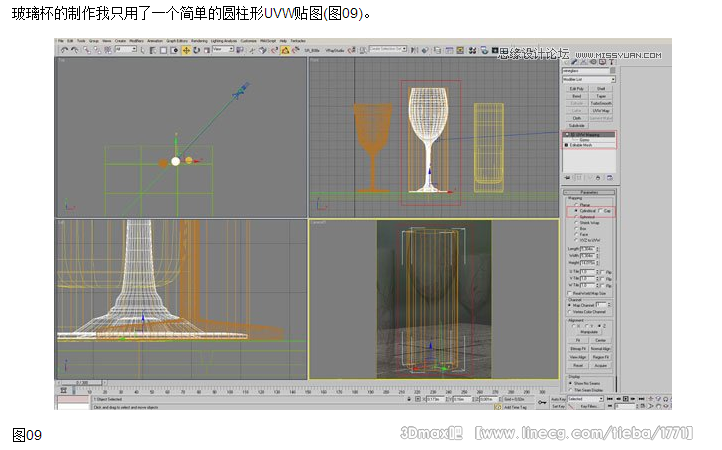Image resolution: width=722 pixels, height=450 pixels.
Task: Open the Material Editor icon
Action: point(472,51)
